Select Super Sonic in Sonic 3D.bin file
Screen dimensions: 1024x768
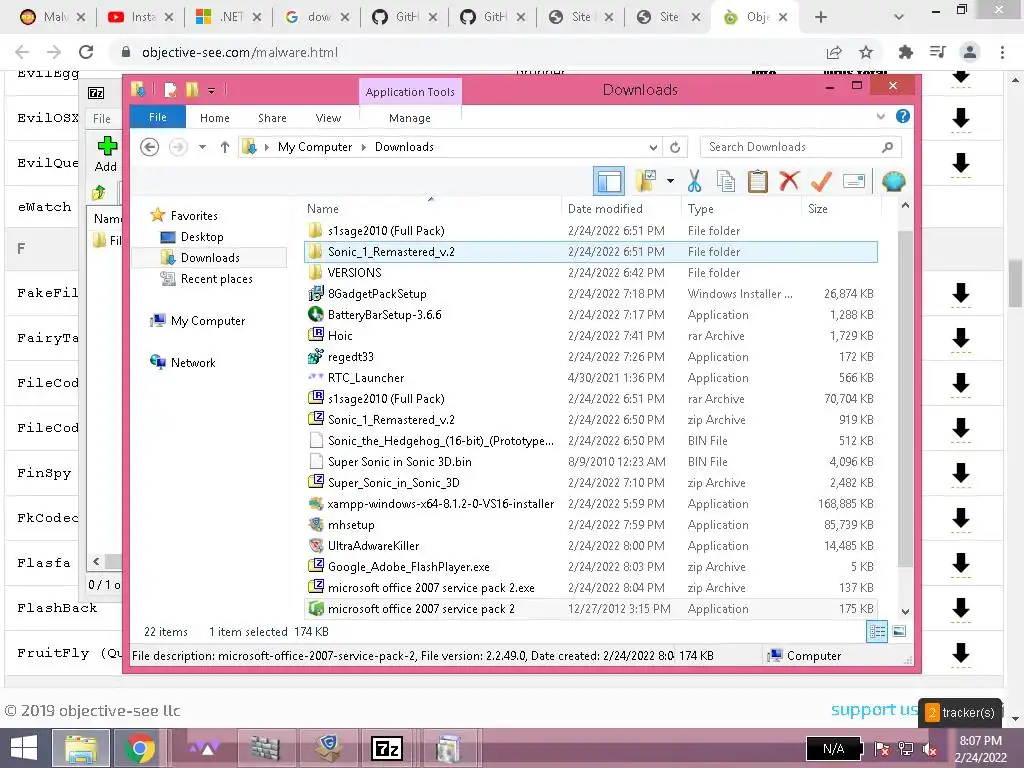(590, 462)
